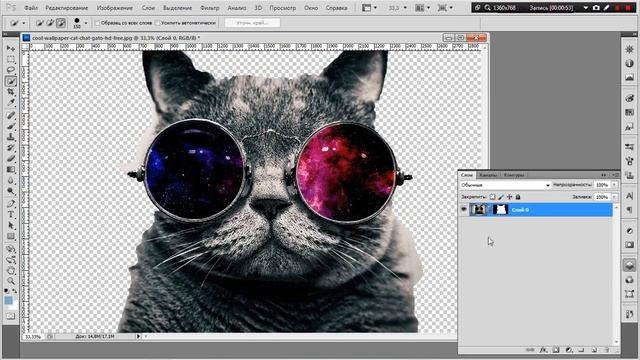Click the add layer style fx icon

click(x=543, y=350)
